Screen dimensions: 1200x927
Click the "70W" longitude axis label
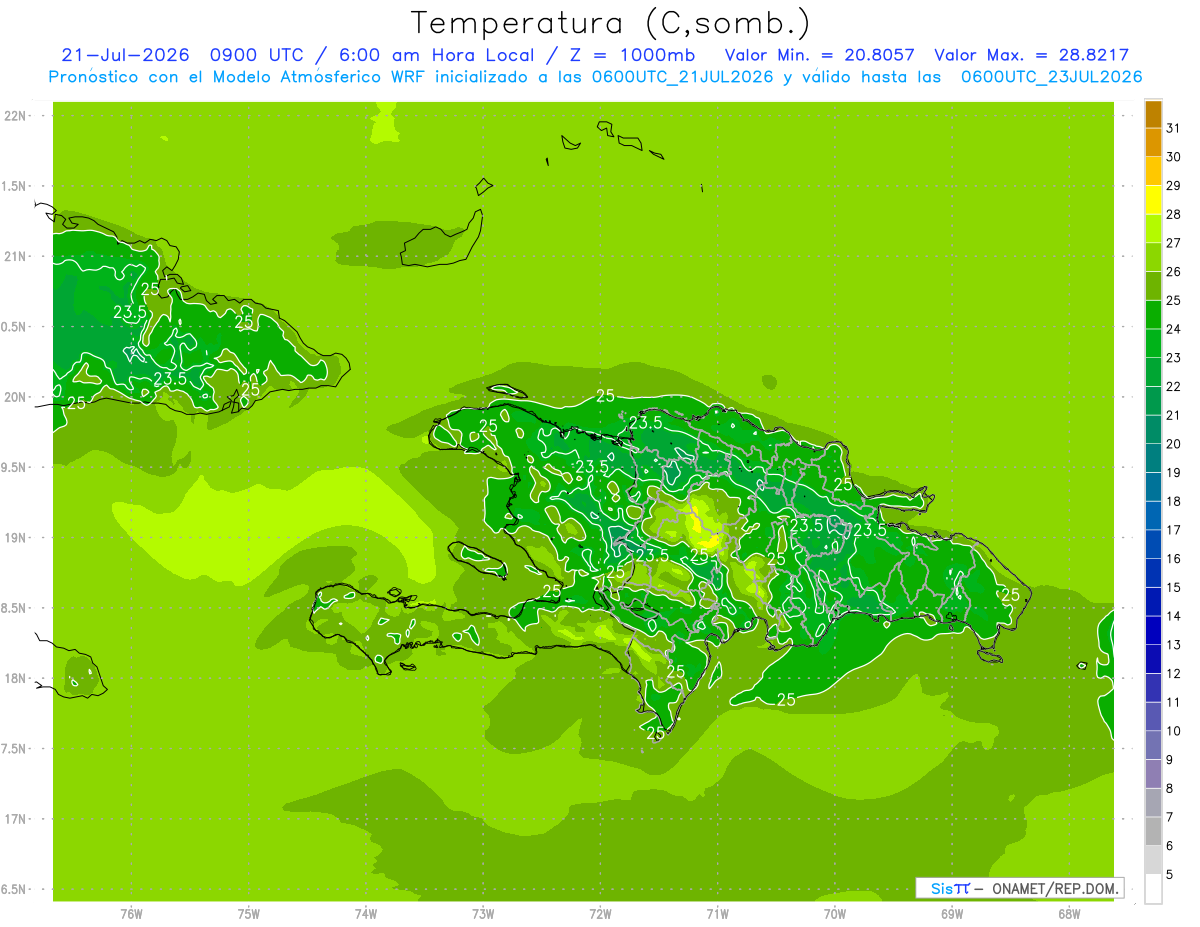835,914
